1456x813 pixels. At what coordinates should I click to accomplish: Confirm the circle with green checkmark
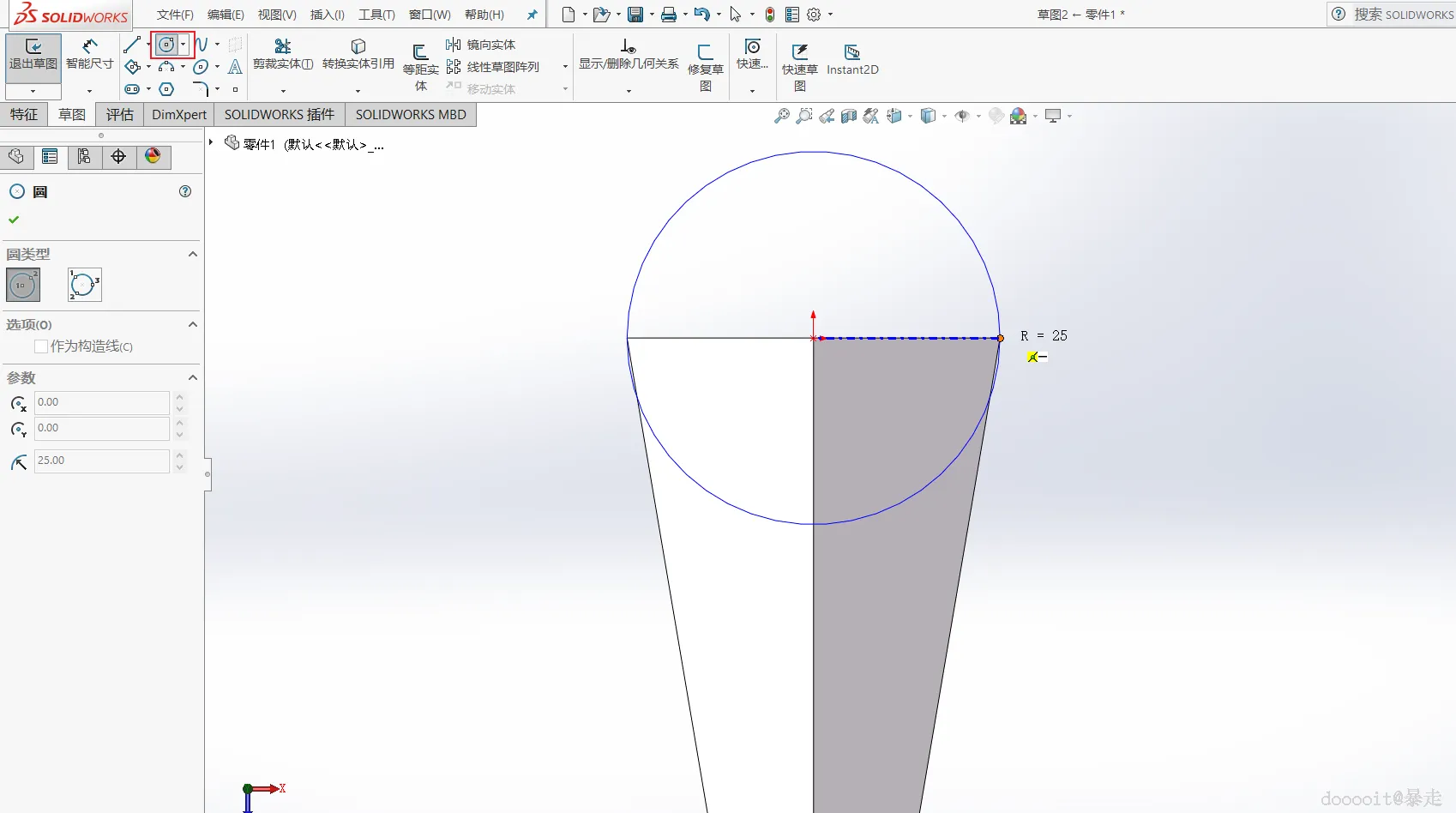[x=14, y=220]
